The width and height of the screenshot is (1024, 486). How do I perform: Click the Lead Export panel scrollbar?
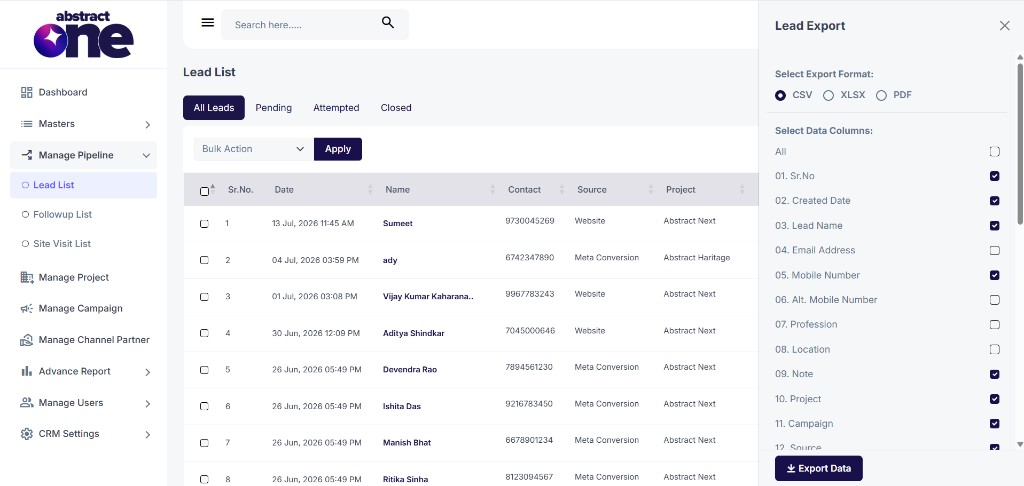(x=1020, y=144)
